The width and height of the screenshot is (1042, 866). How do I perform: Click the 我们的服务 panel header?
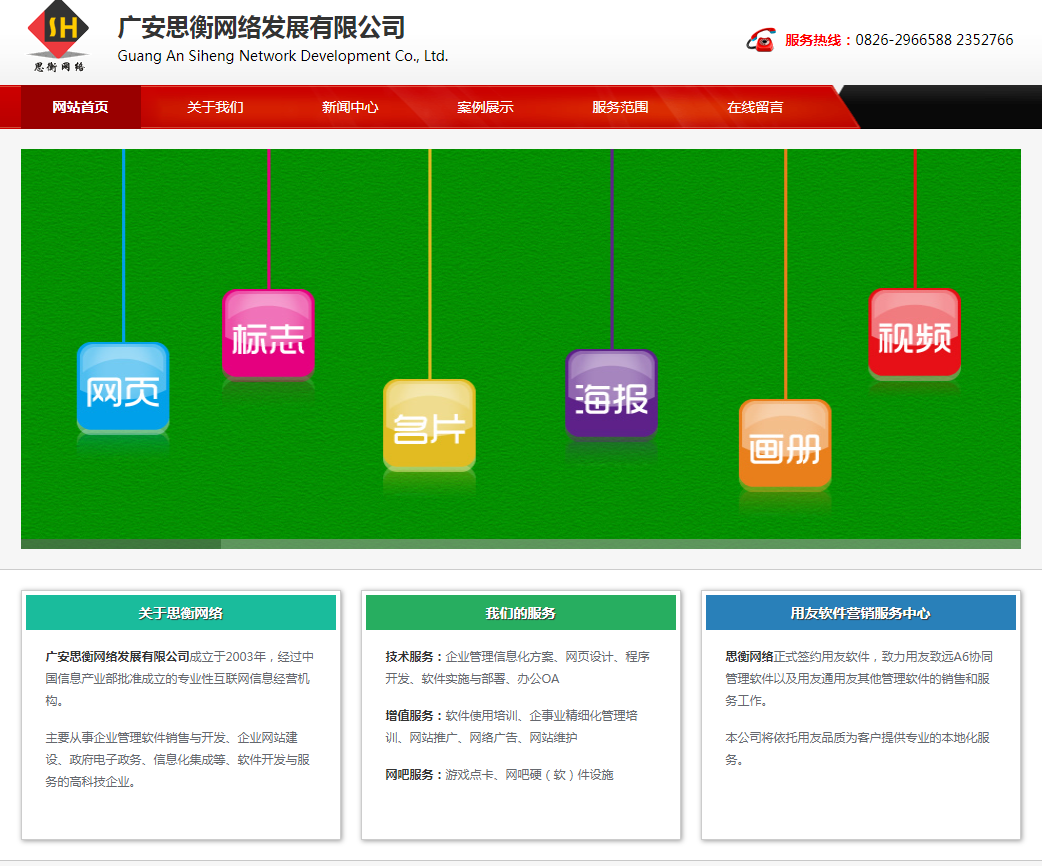tap(521, 613)
